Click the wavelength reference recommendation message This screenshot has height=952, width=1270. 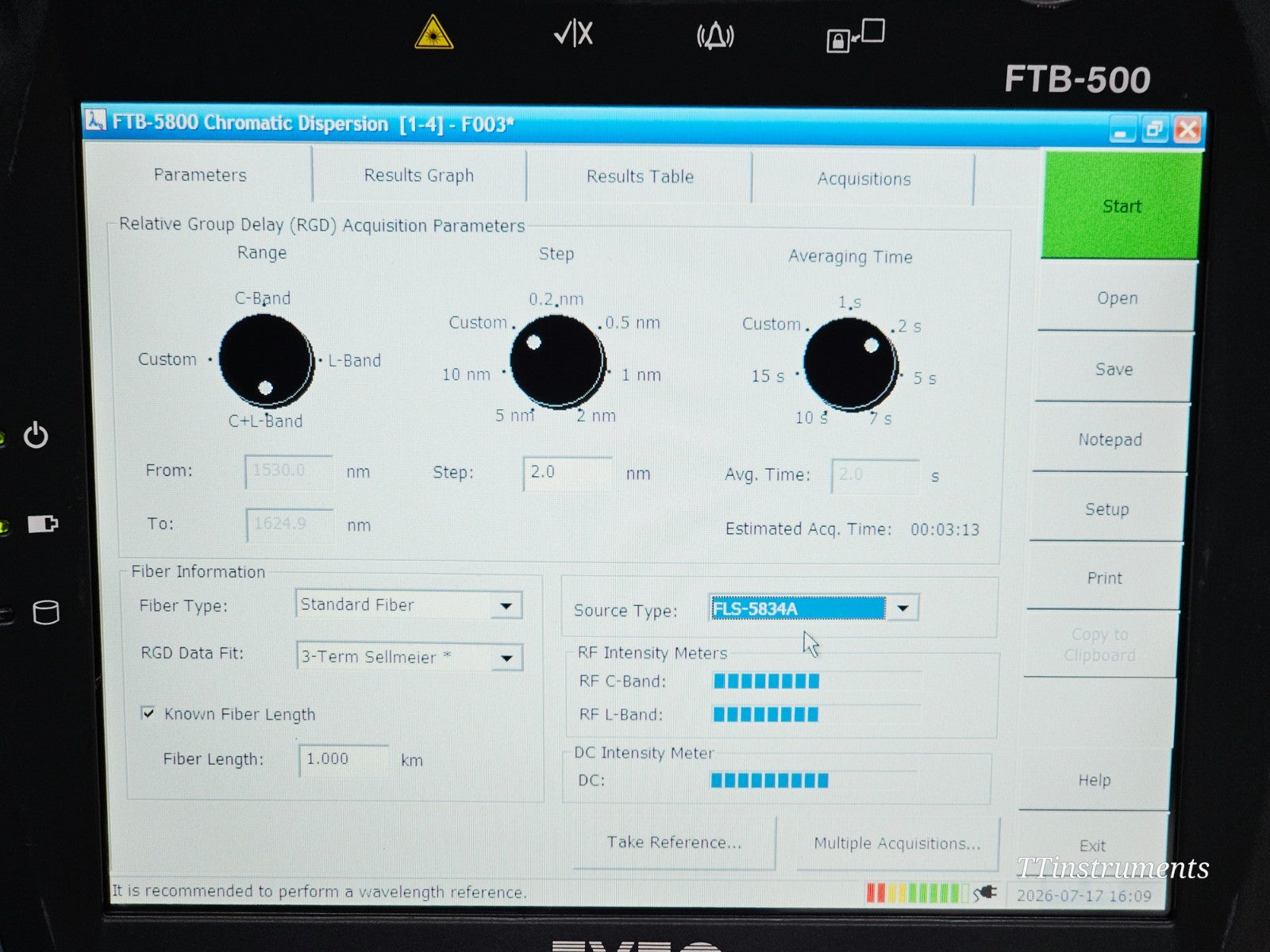tap(318, 892)
